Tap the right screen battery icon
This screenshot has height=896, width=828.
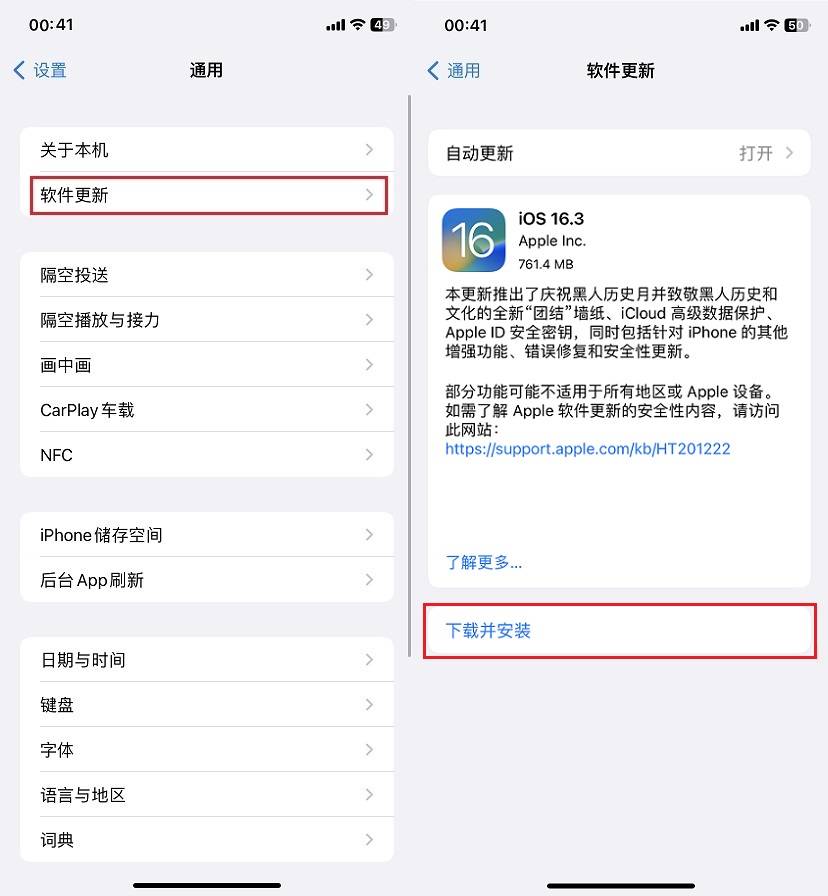coord(797,25)
